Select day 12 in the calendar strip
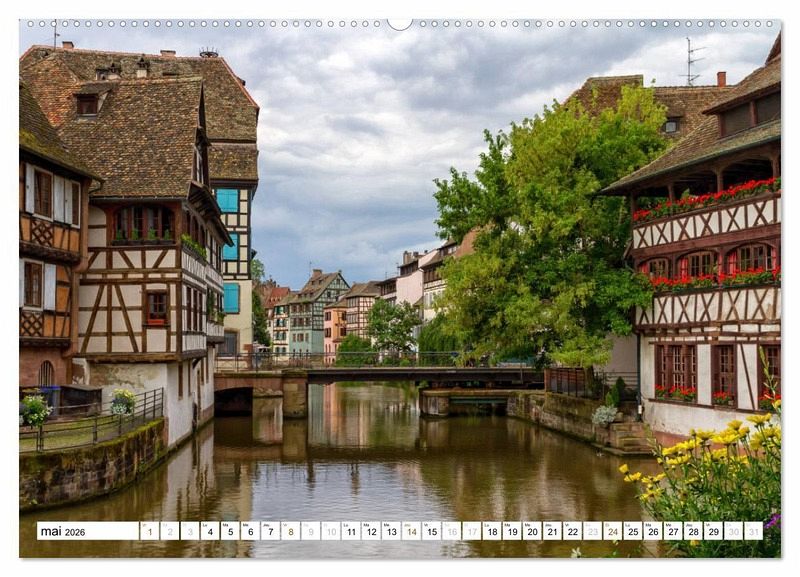Image resolution: width=800 pixels, height=577 pixels. tap(371, 531)
